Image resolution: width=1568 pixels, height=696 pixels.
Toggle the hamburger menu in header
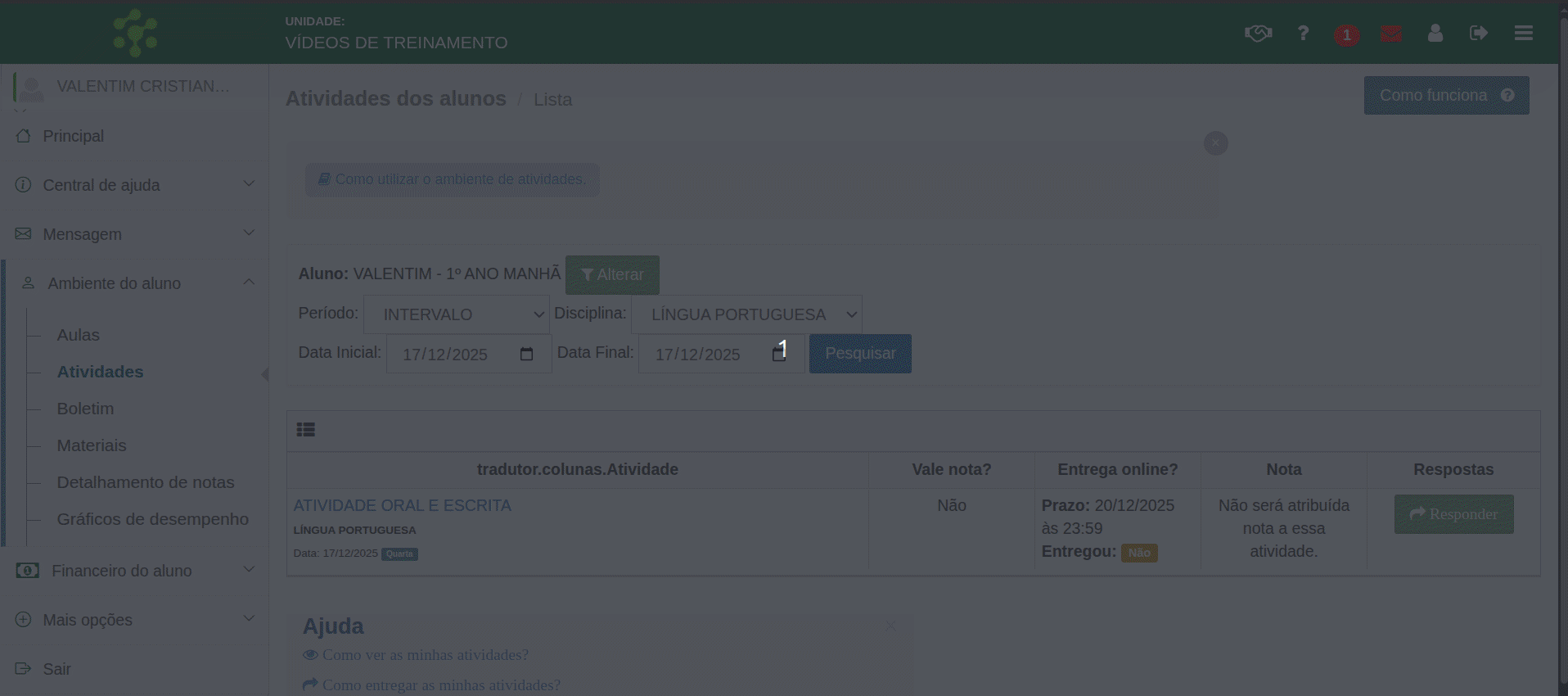click(x=1523, y=34)
